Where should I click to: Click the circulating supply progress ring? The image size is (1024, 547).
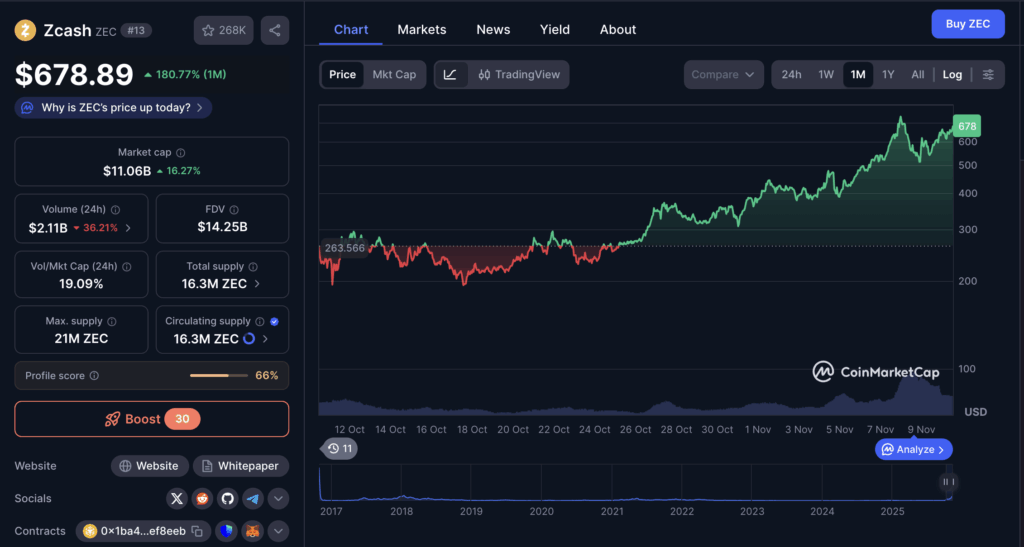(249, 339)
